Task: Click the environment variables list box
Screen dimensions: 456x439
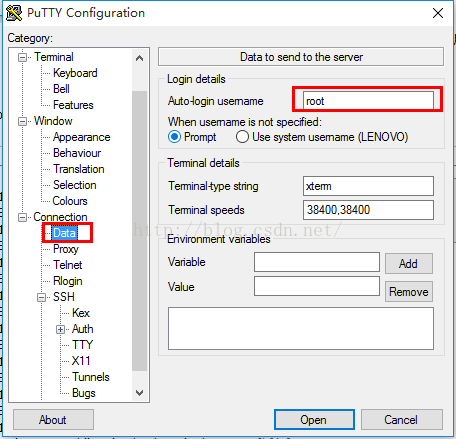Action: [301, 328]
